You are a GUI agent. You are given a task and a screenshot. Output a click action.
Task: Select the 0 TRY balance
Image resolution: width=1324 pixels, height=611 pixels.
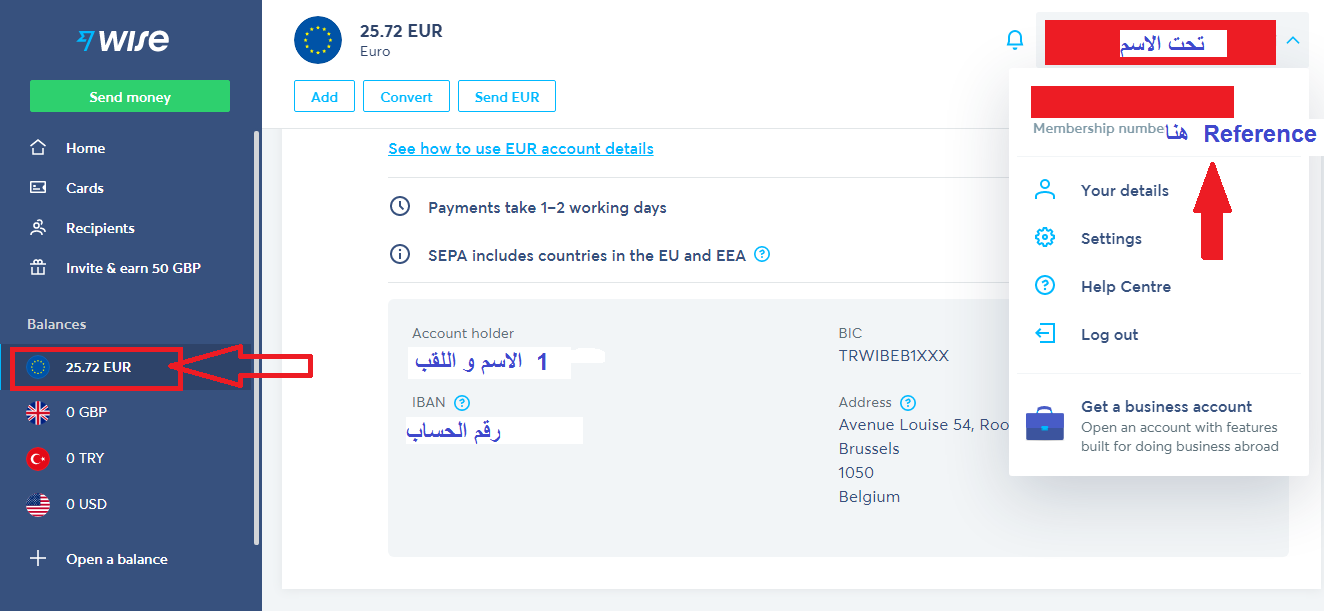130,458
